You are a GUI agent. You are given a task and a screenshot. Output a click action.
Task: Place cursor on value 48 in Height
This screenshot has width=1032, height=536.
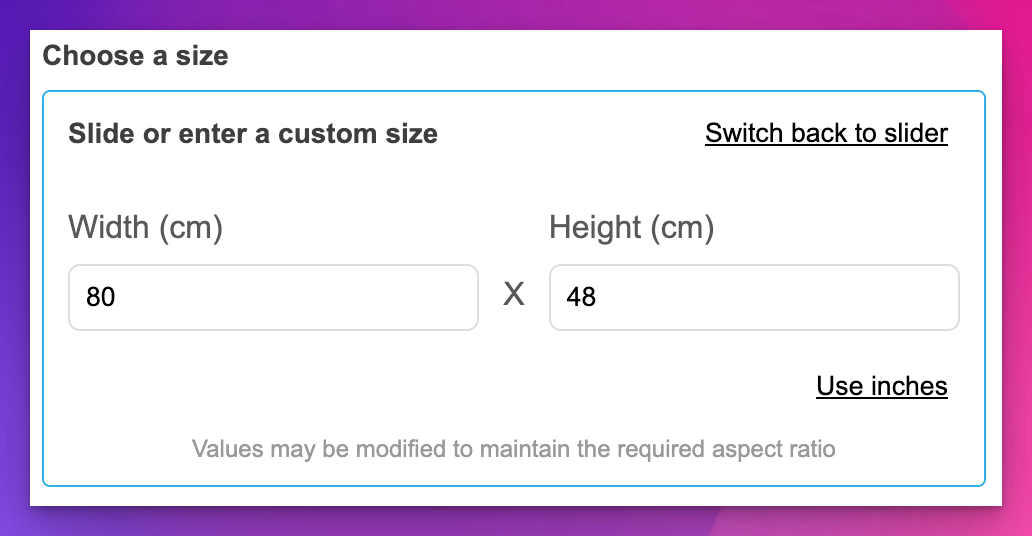(x=581, y=297)
